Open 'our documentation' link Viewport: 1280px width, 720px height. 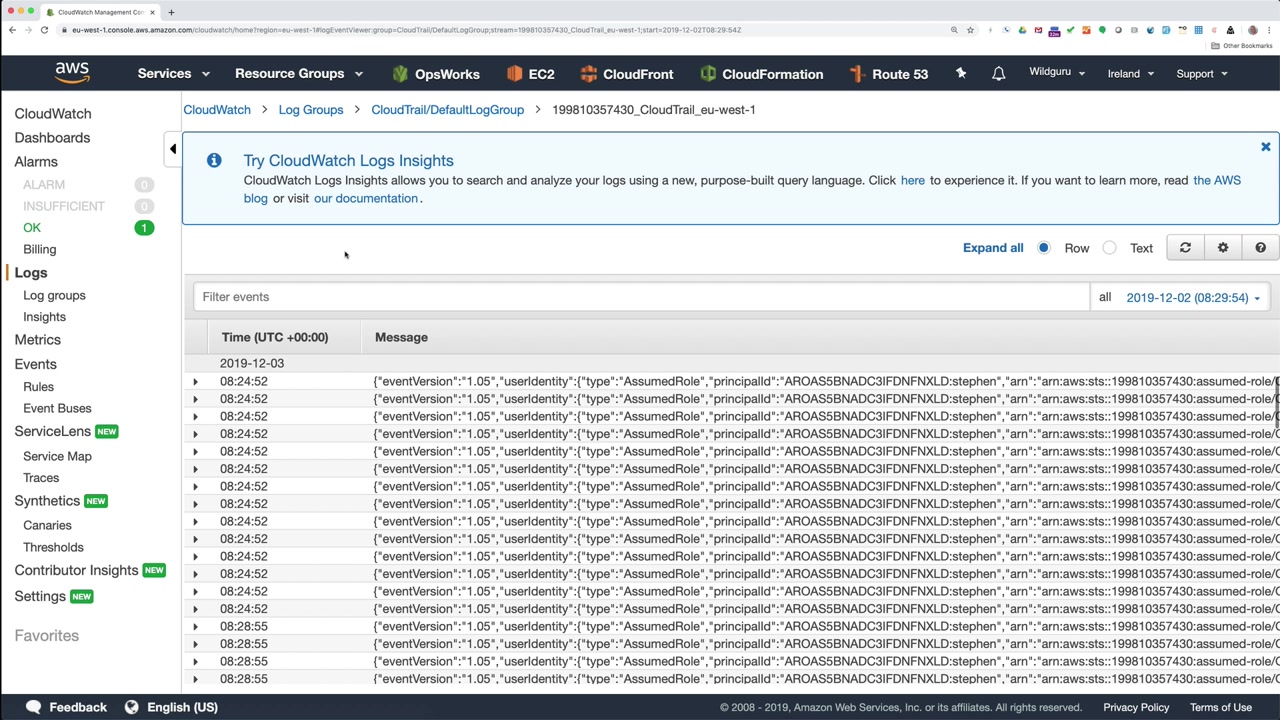[366, 198]
